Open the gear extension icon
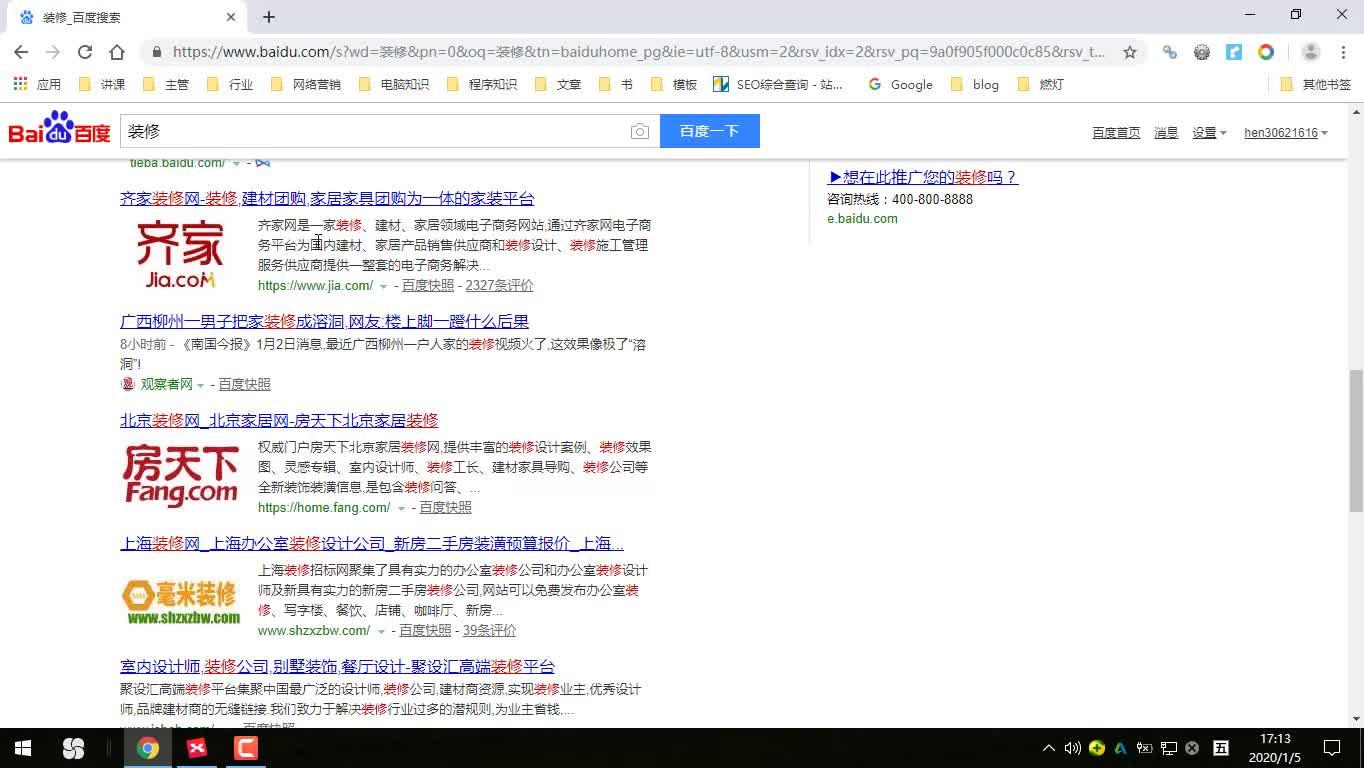The width and height of the screenshot is (1364, 768). pyautogui.click(x=1202, y=52)
